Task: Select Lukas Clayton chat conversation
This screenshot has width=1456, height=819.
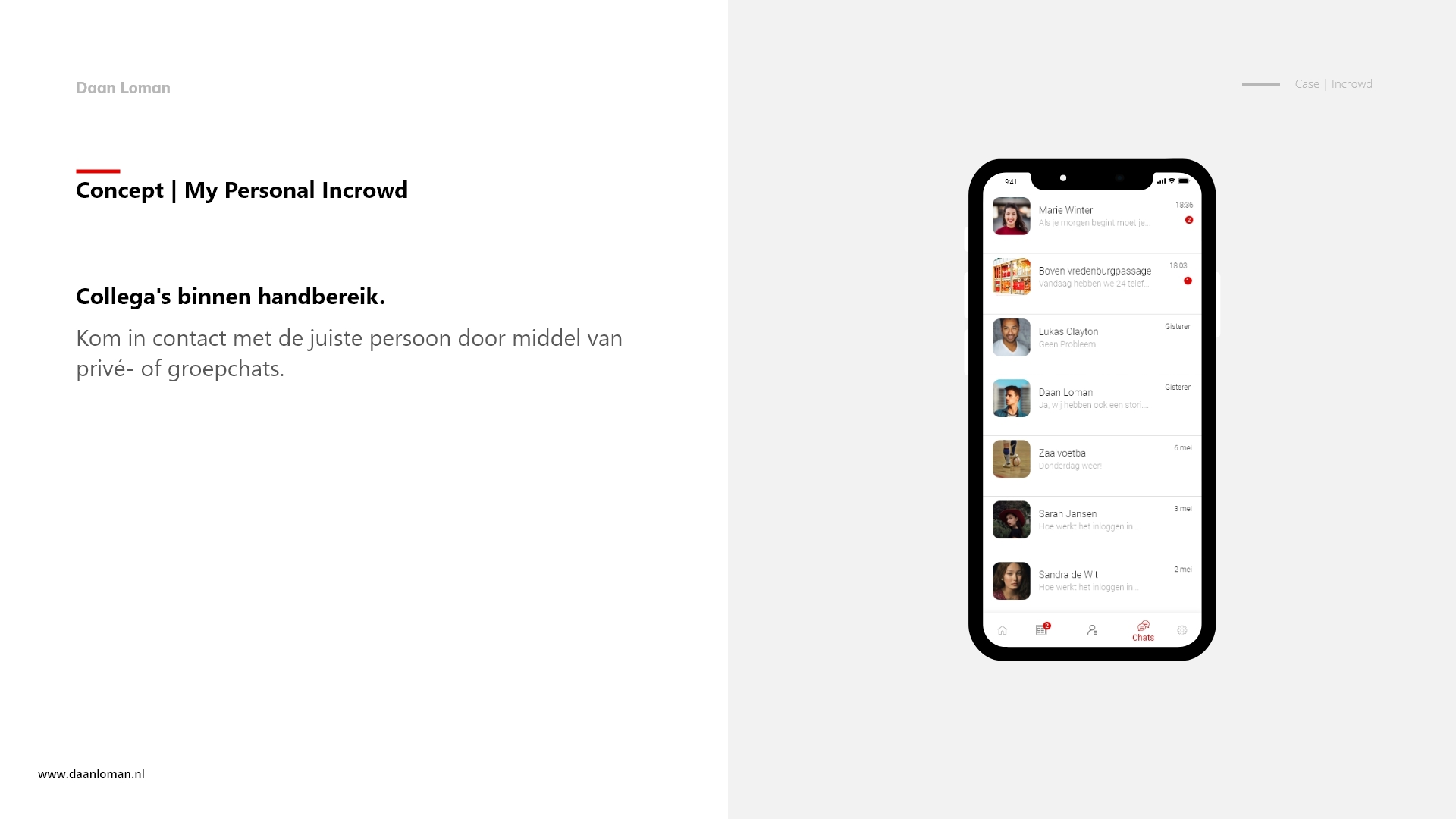Action: pos(1091,337)
